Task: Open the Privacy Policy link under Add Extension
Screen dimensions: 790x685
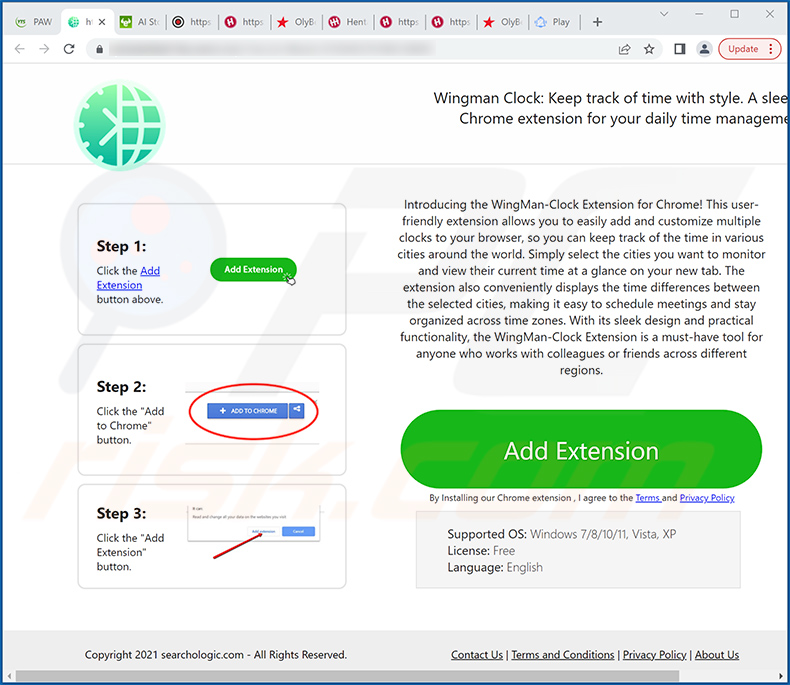Action: pyautogui.click(x=707, y=498)
